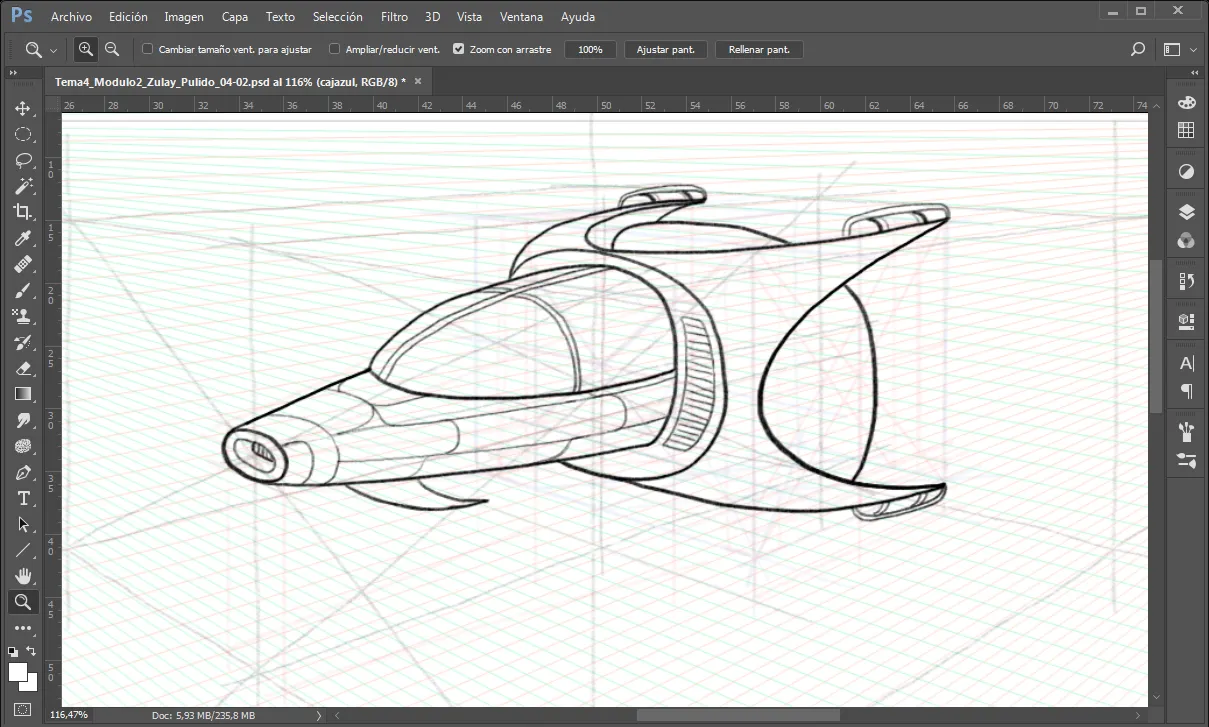Select the Magic Wand tool

click(22, 186)
